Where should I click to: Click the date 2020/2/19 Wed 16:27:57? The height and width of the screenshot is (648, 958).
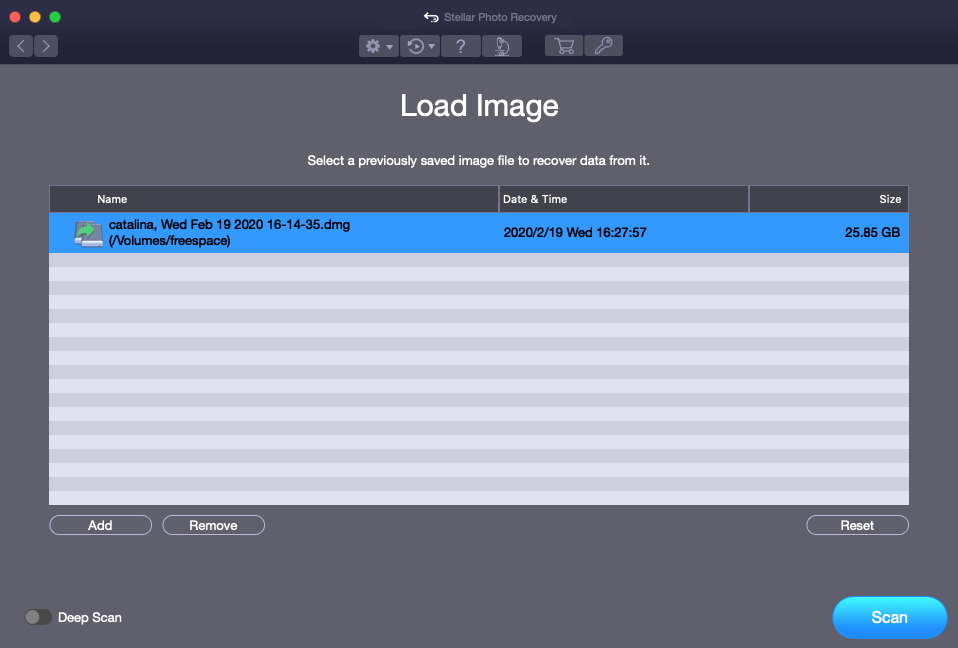click(574, 233)
